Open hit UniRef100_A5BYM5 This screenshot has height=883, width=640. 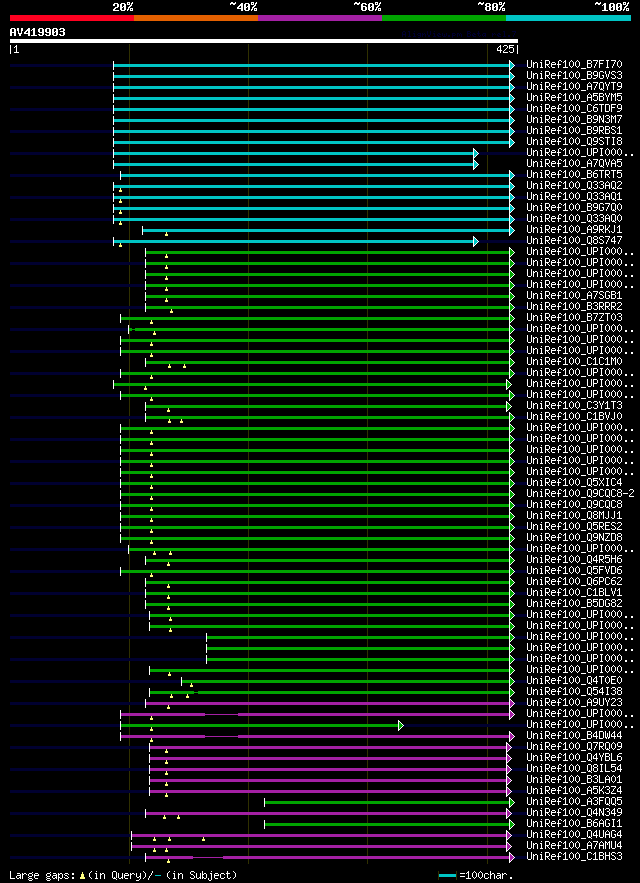click(574, 98)
